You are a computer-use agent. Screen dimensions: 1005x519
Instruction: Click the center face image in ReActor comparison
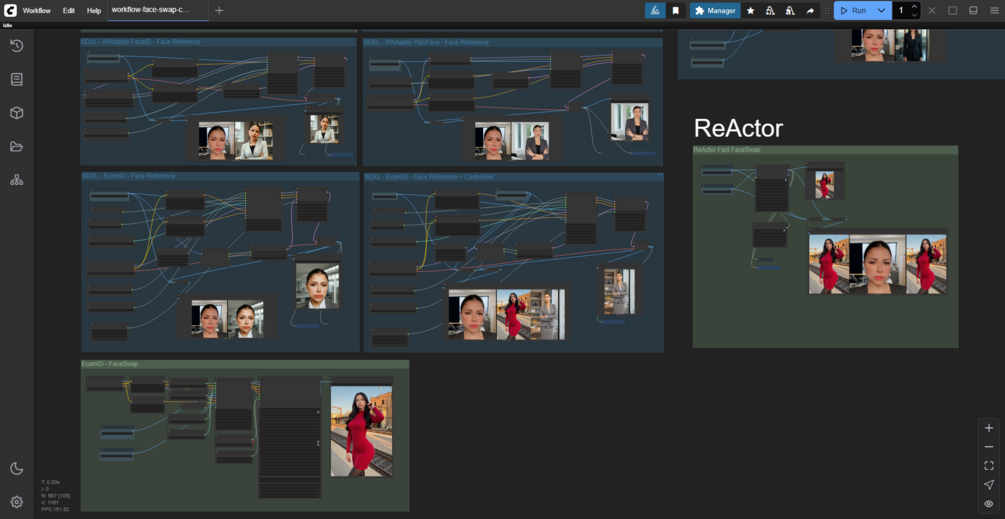coord(877,264)
